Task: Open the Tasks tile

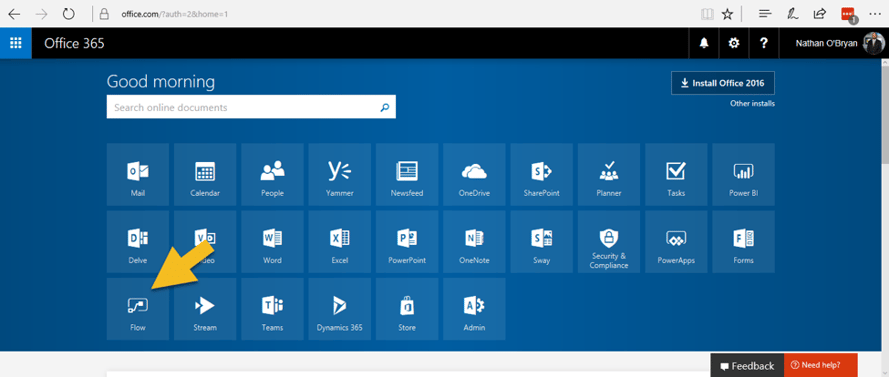Action: click(x=676, y=174)
